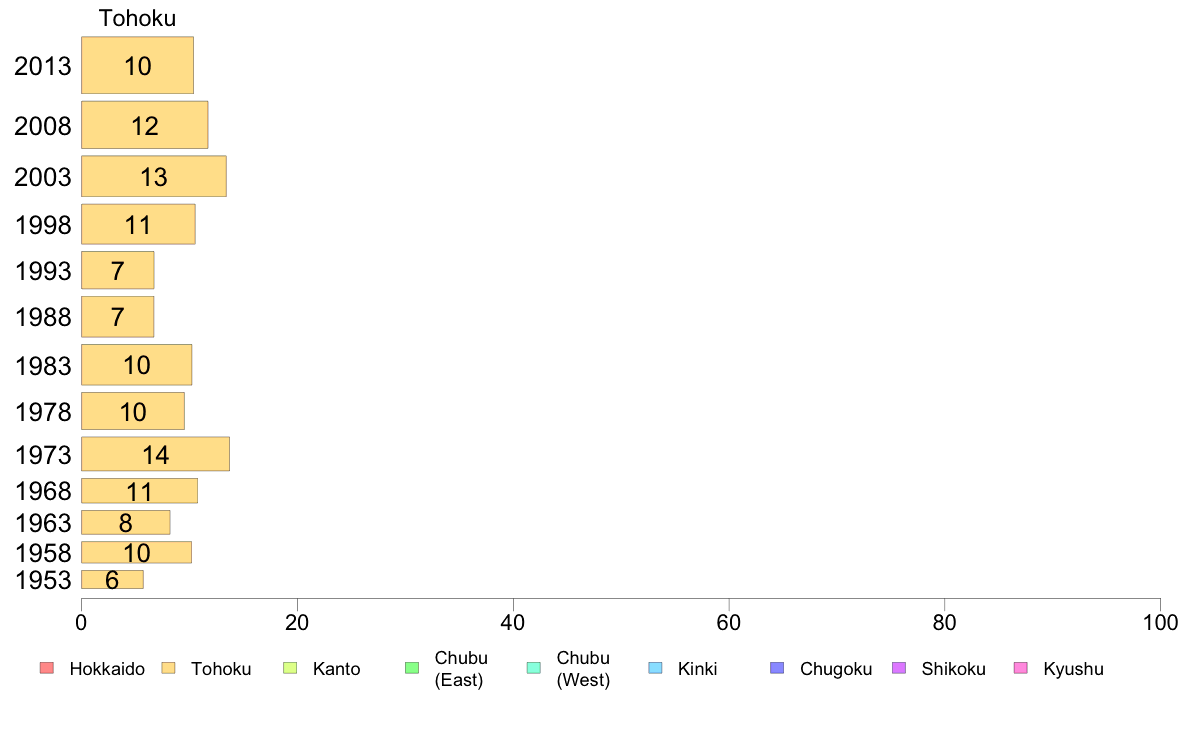Click the Kanto yellow-green legend swatch
The height and width of the screenshot is (736, 1188).
pos(290,668)
